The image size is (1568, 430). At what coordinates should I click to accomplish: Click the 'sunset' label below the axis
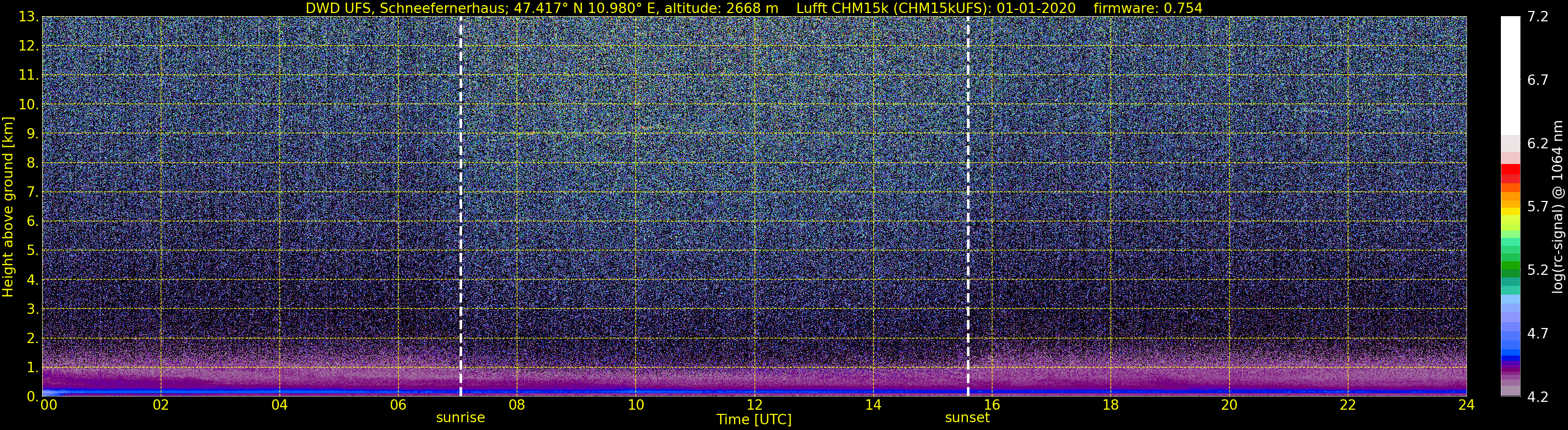click(x=967, y=418)
